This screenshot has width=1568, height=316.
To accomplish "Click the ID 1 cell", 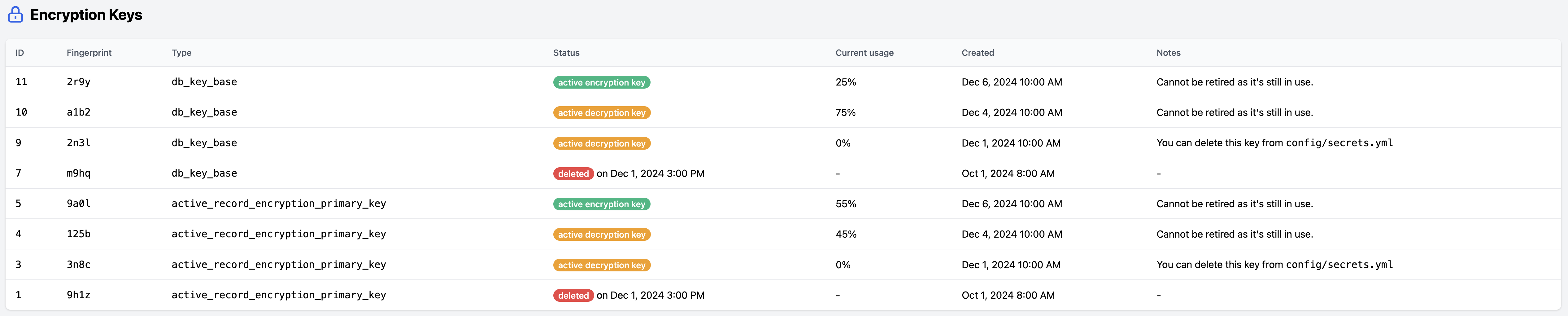I will click(x=18, y=295).
